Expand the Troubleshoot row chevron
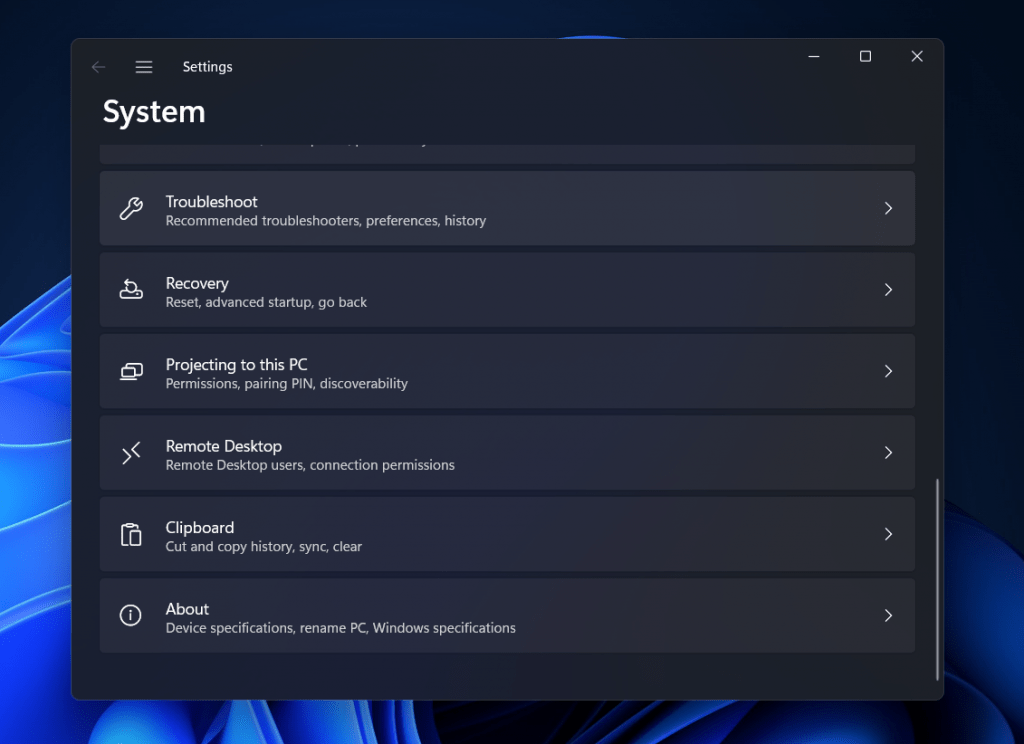1024x744 pixels. (888, 208)
